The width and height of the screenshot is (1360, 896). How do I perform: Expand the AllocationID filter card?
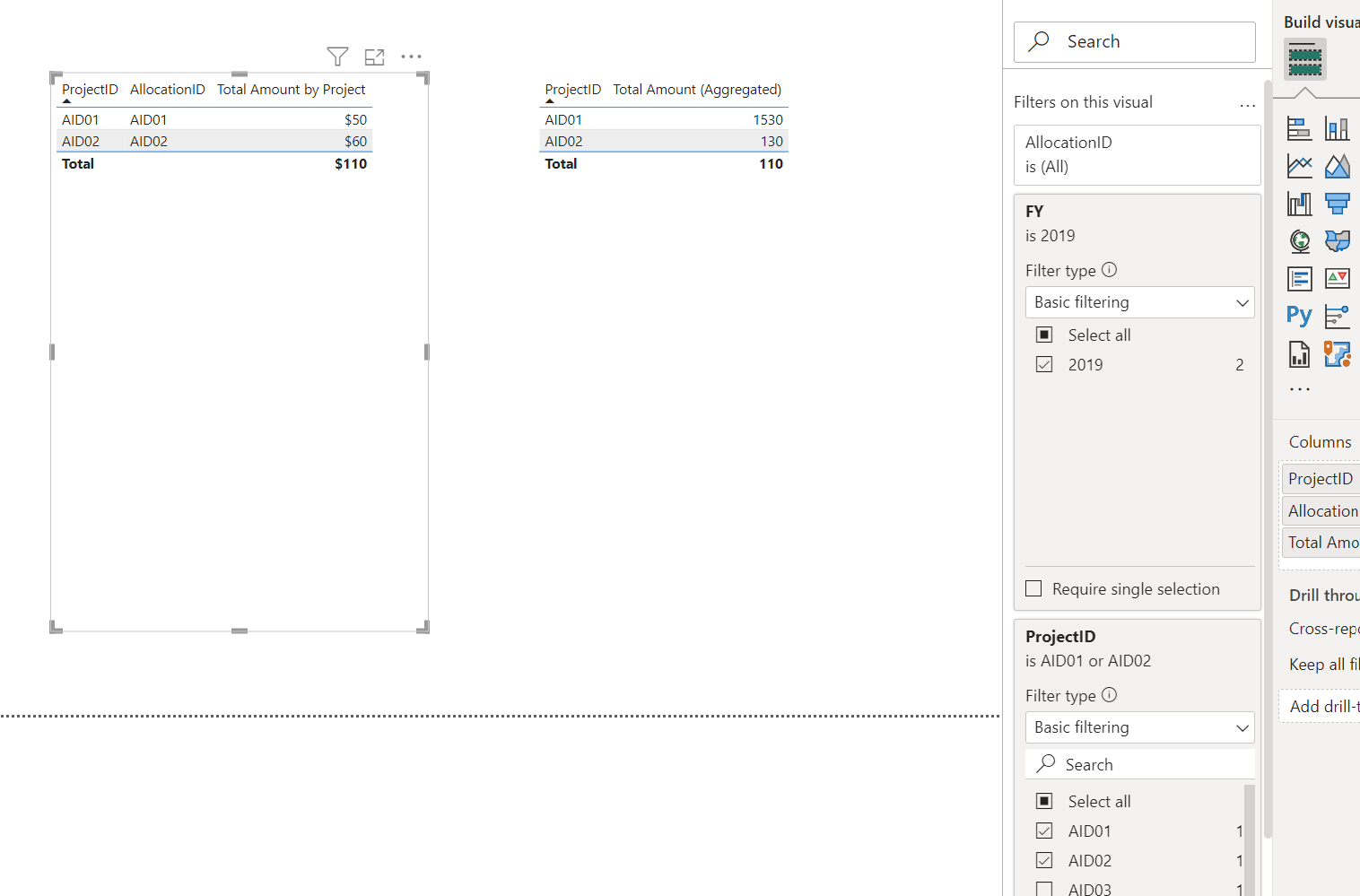pyautogui.click(x=1137, y=154)
